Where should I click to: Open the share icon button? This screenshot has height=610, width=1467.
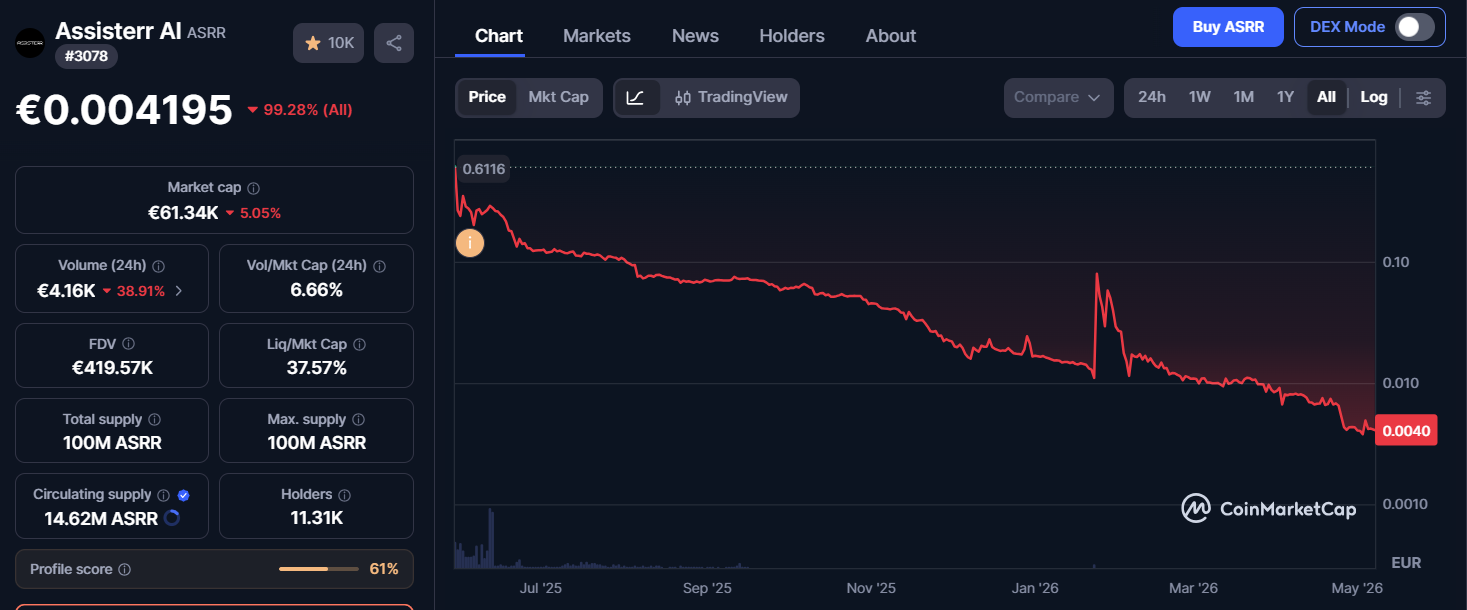click(394, 43)
